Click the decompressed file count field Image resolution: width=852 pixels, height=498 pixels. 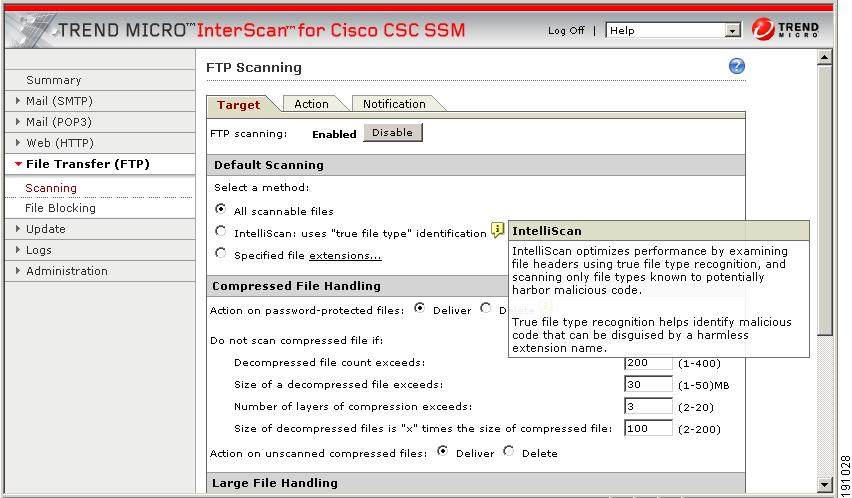click(x=648, y=362)
